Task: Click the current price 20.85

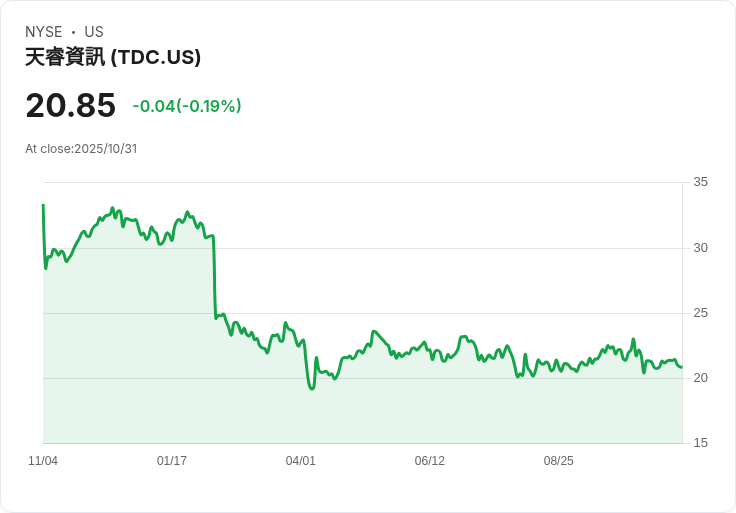Action: (70, 105)
